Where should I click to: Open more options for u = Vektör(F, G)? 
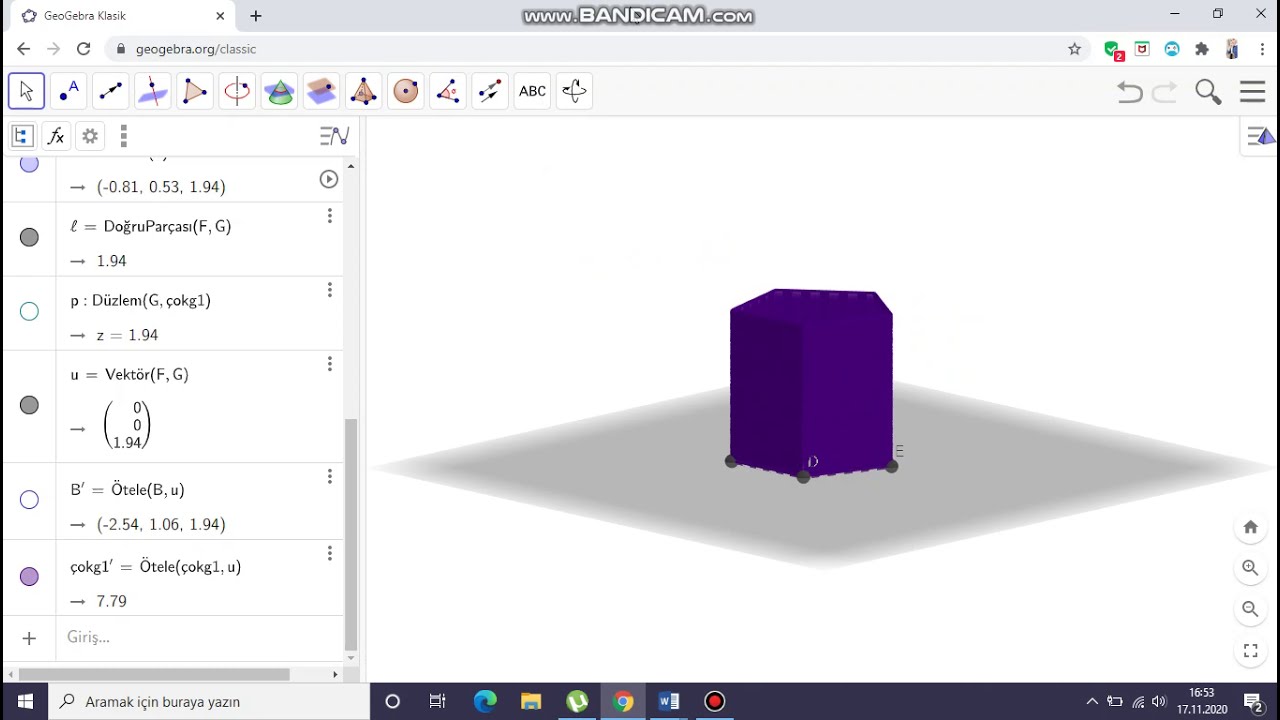[329, 364]
